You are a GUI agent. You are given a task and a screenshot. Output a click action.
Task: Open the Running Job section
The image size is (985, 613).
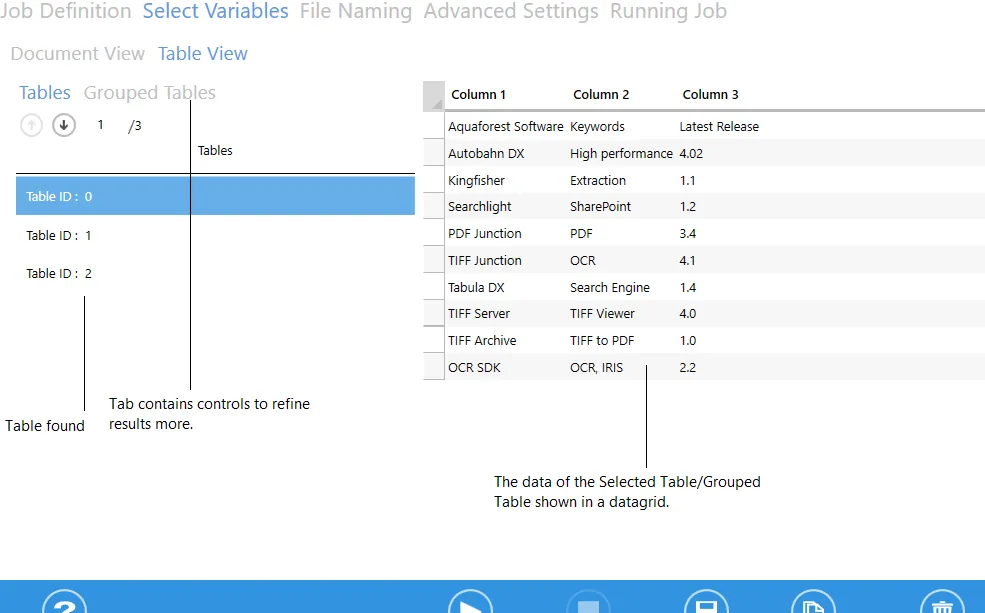pyautogui.click(x=668, y=12)
